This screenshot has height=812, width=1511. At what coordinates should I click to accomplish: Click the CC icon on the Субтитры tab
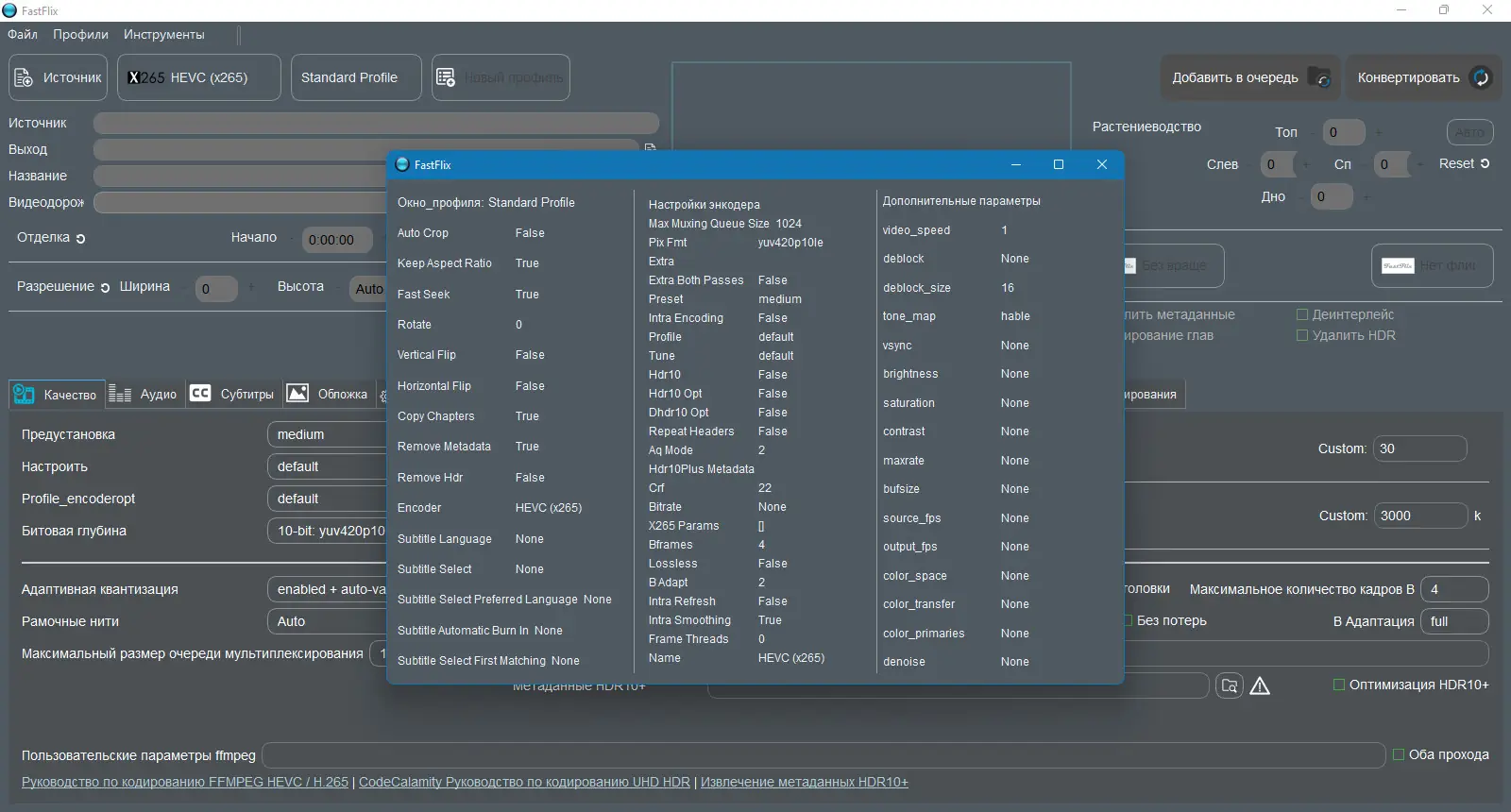click(200, 394)
